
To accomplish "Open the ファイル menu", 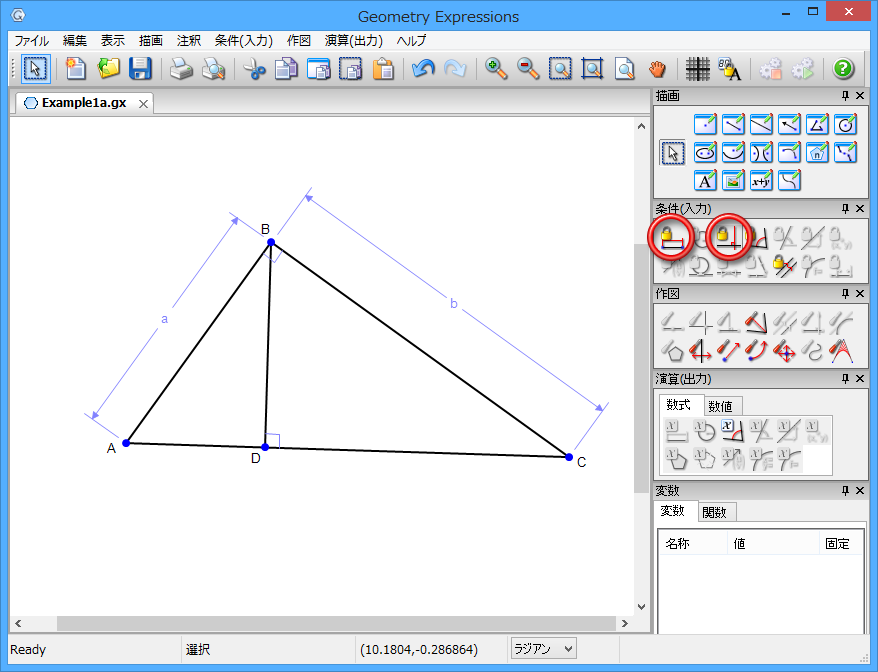I will point(31,41).
